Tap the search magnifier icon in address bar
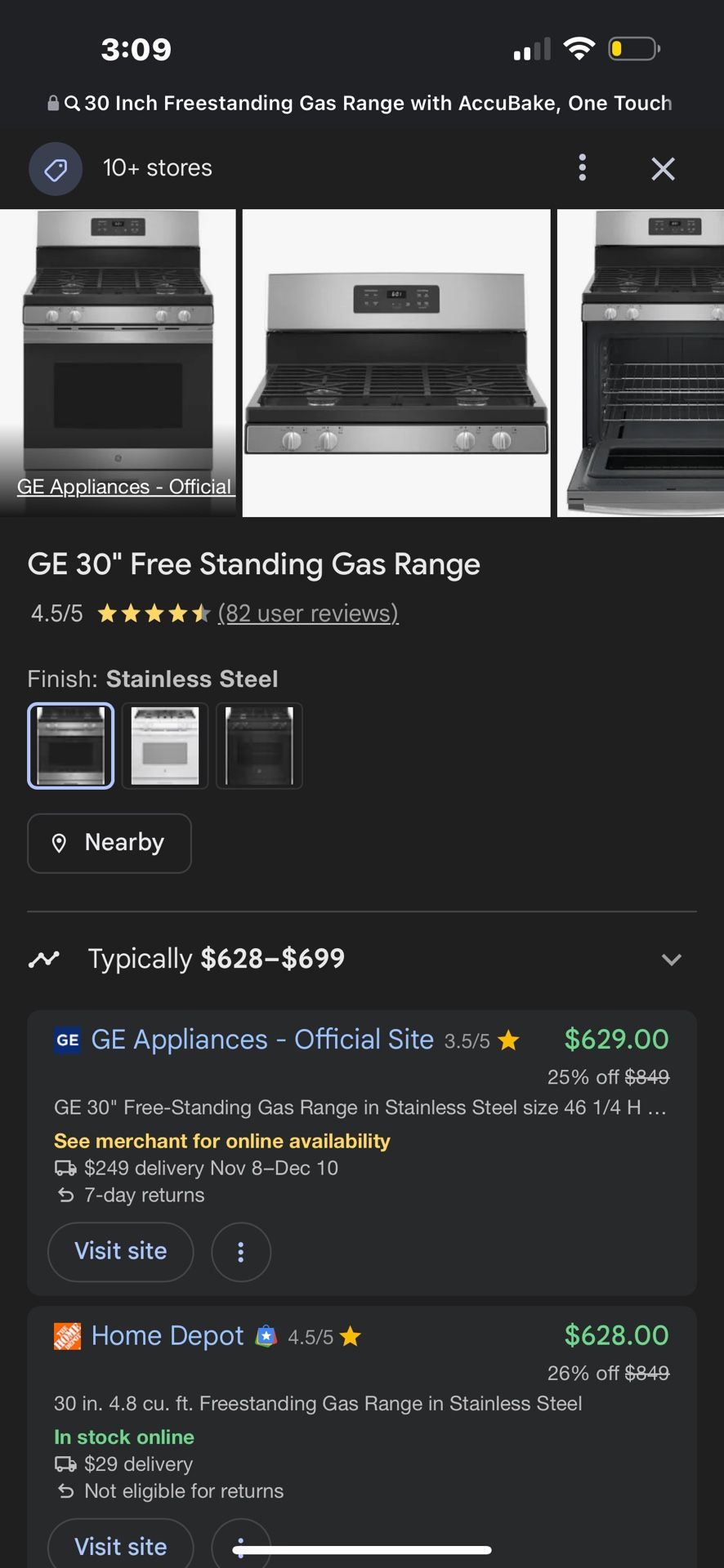 [x=72, y=104]
